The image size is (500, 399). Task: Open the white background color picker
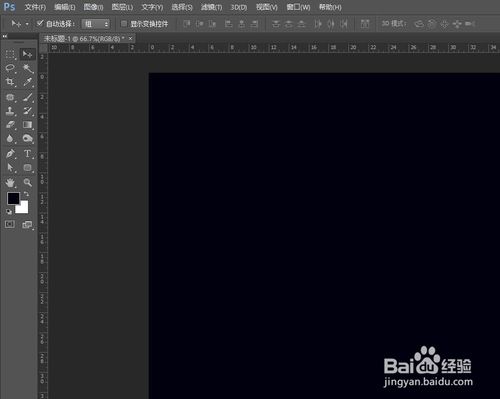click(24, 208)
